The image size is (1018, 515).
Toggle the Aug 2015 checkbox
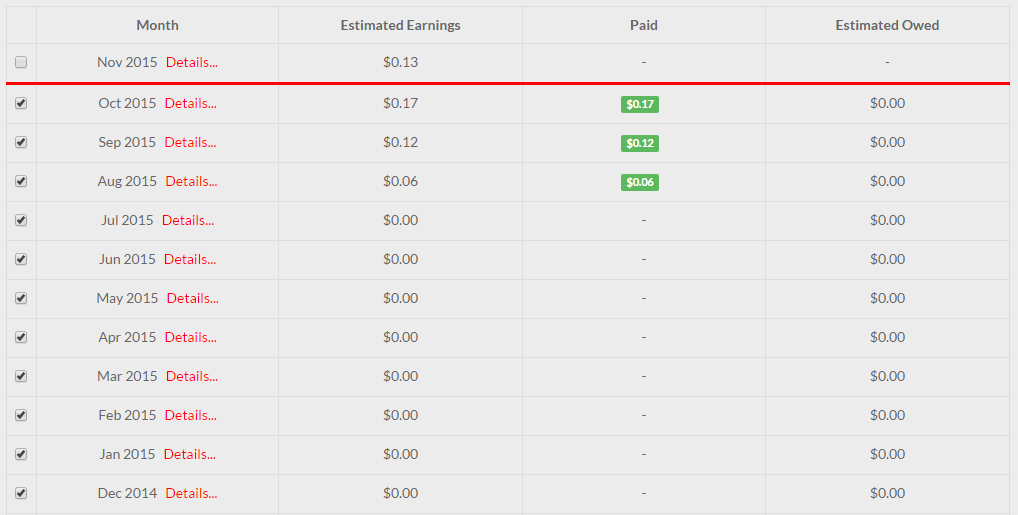(x=21, y=181)
